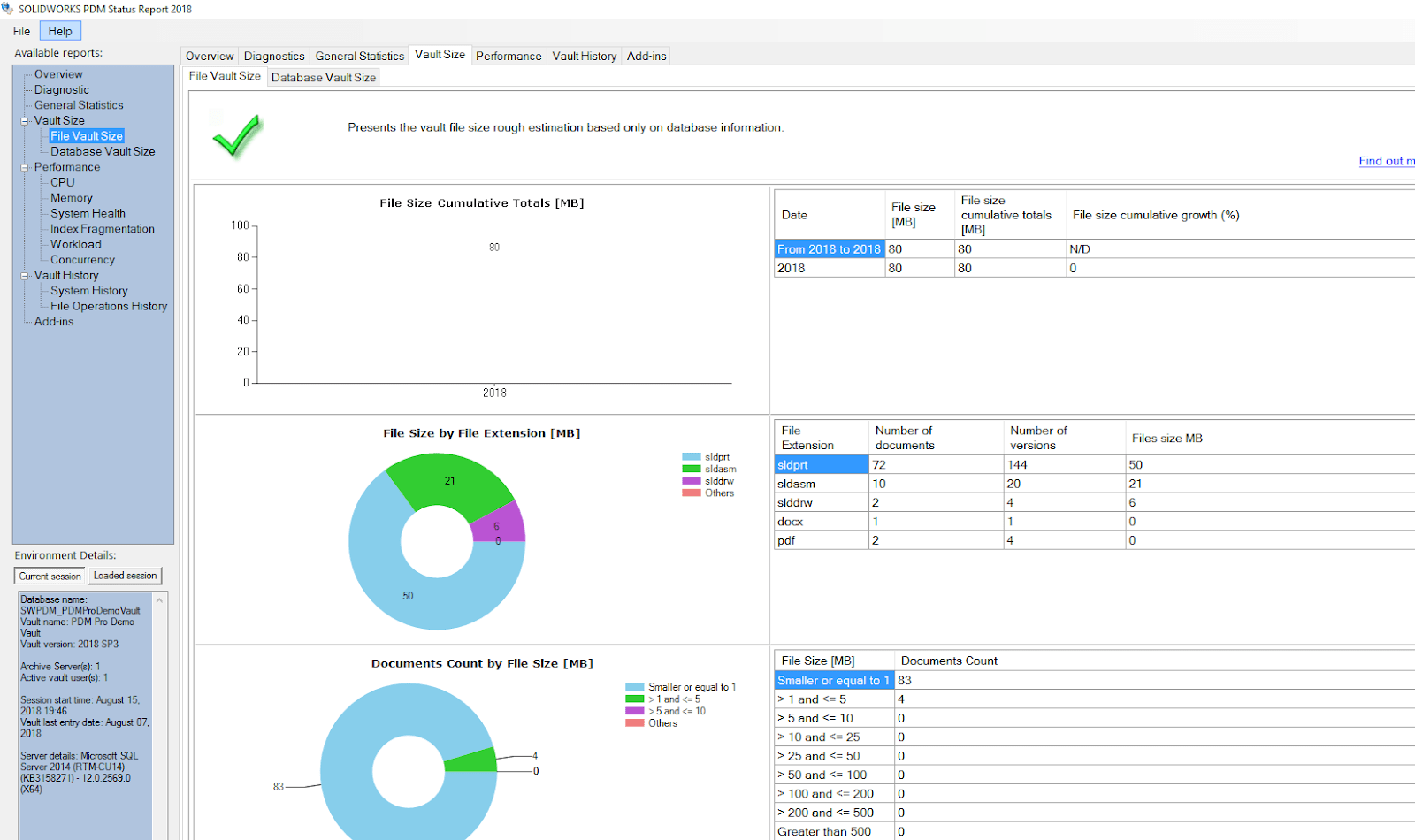Select Overview in Available reports tree

58,74
